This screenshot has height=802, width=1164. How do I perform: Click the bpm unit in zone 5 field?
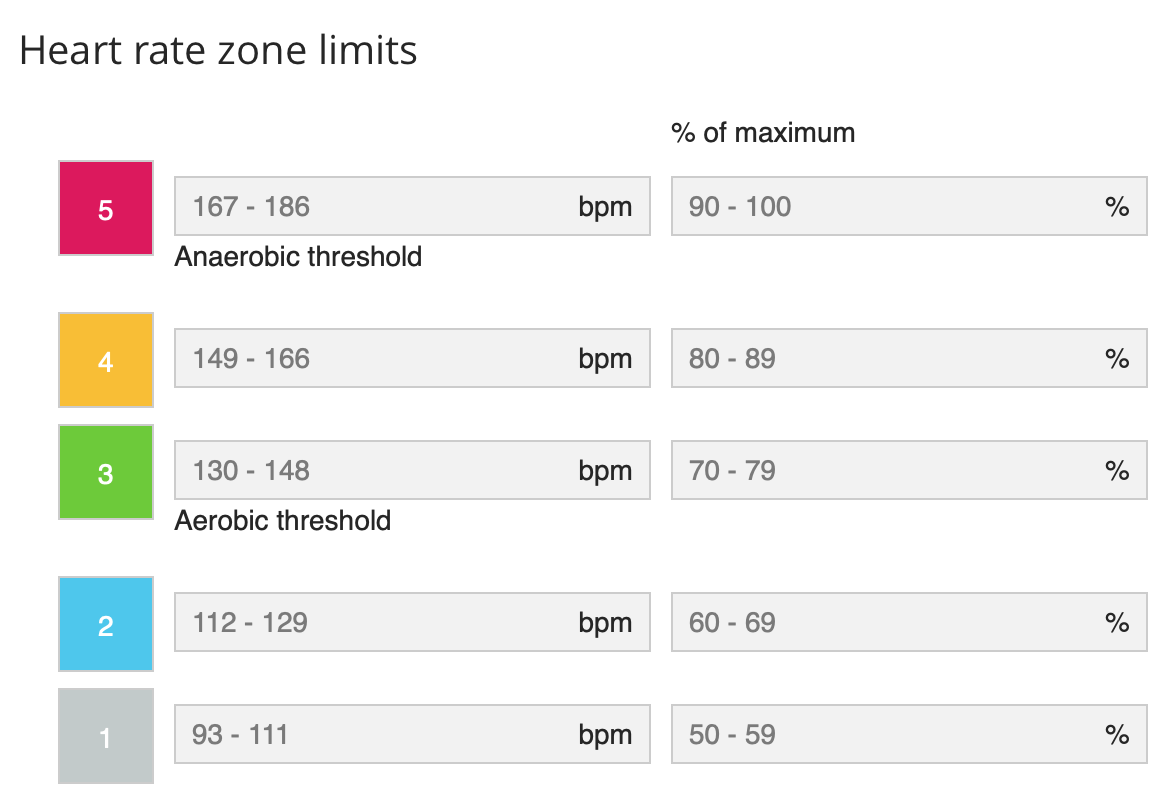(605, 207)
